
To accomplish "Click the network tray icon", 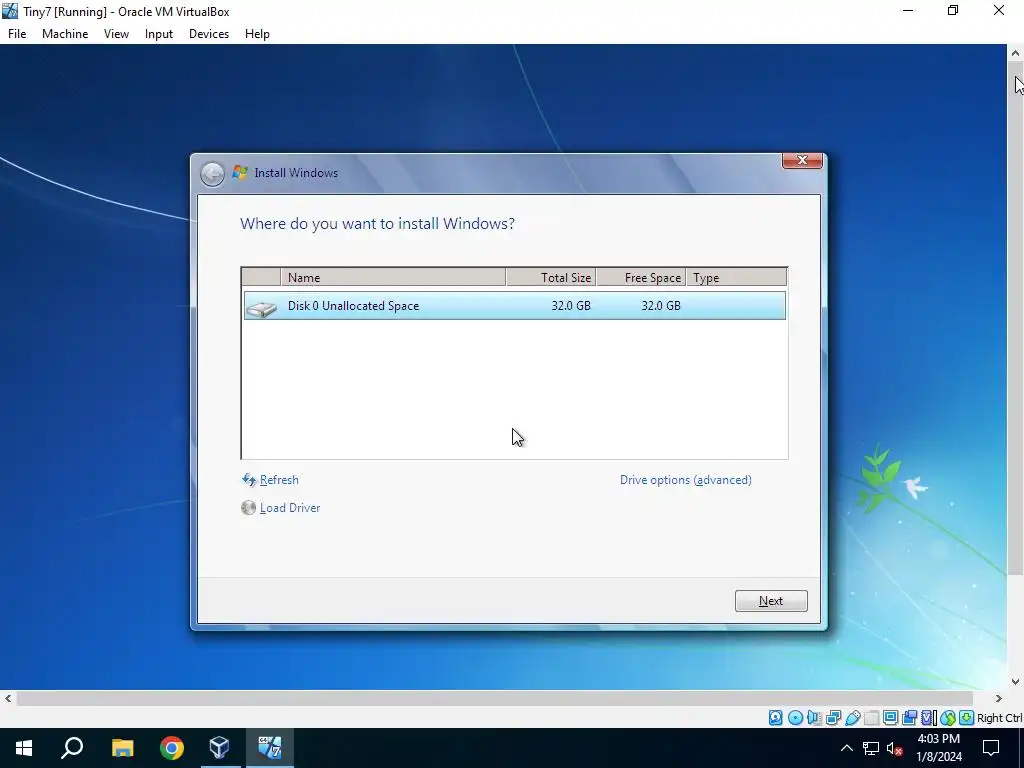I will click(x=871, y=748).
